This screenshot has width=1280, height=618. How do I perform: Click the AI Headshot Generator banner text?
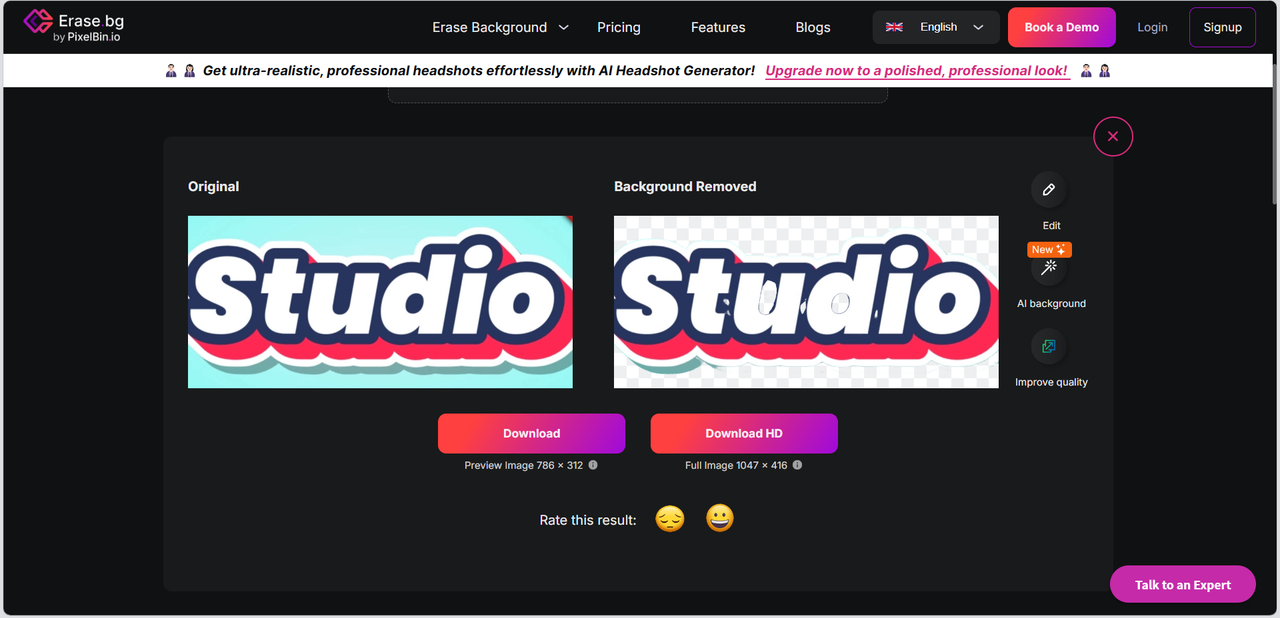tap(479, 71)
